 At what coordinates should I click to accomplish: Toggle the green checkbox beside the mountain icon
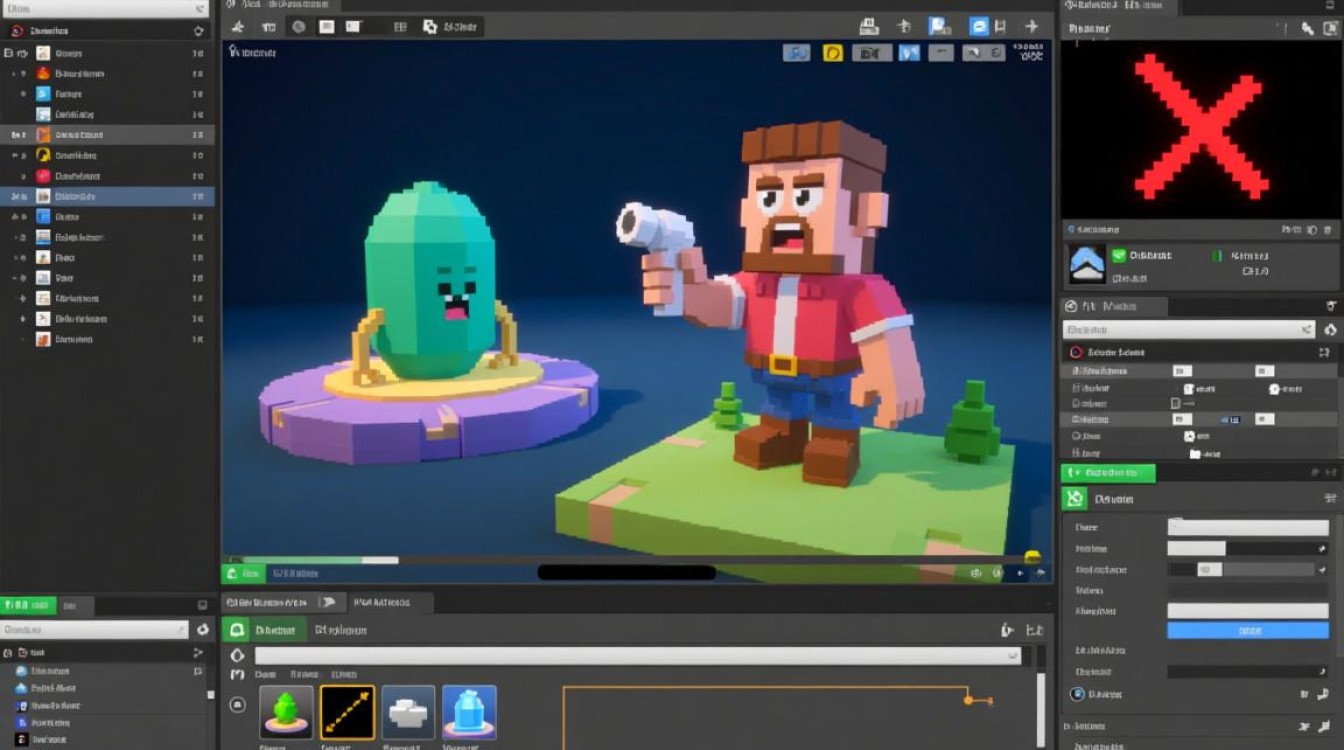click(x=1119, y=256)
